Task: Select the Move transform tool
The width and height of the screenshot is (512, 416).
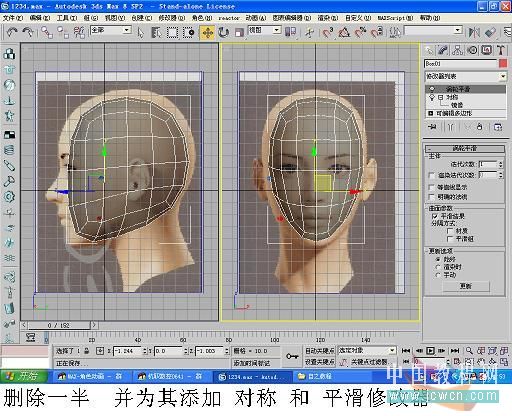Action: coord(207,33)
